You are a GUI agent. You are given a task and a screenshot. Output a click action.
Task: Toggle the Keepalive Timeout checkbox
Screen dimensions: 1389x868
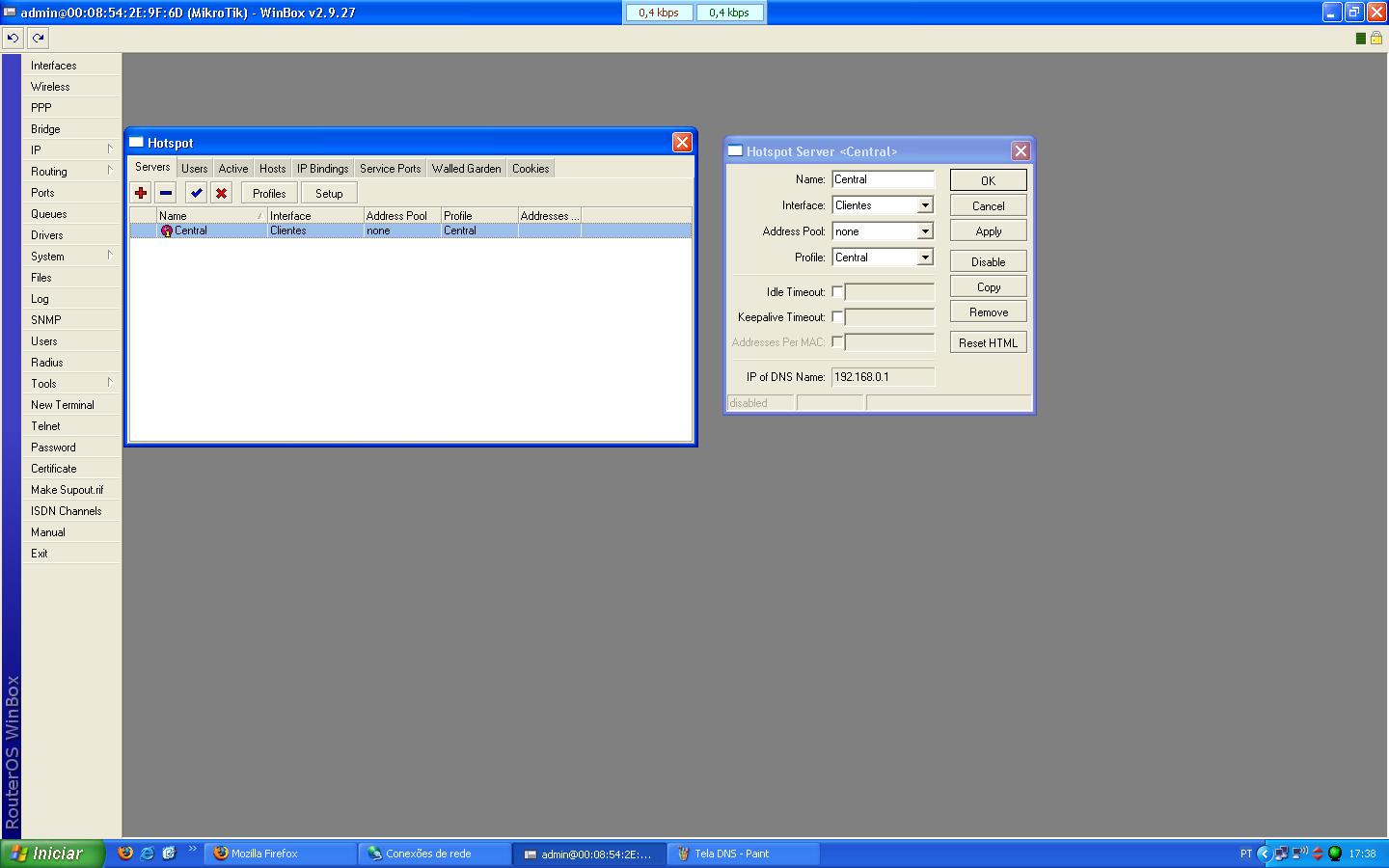point(837,316)
